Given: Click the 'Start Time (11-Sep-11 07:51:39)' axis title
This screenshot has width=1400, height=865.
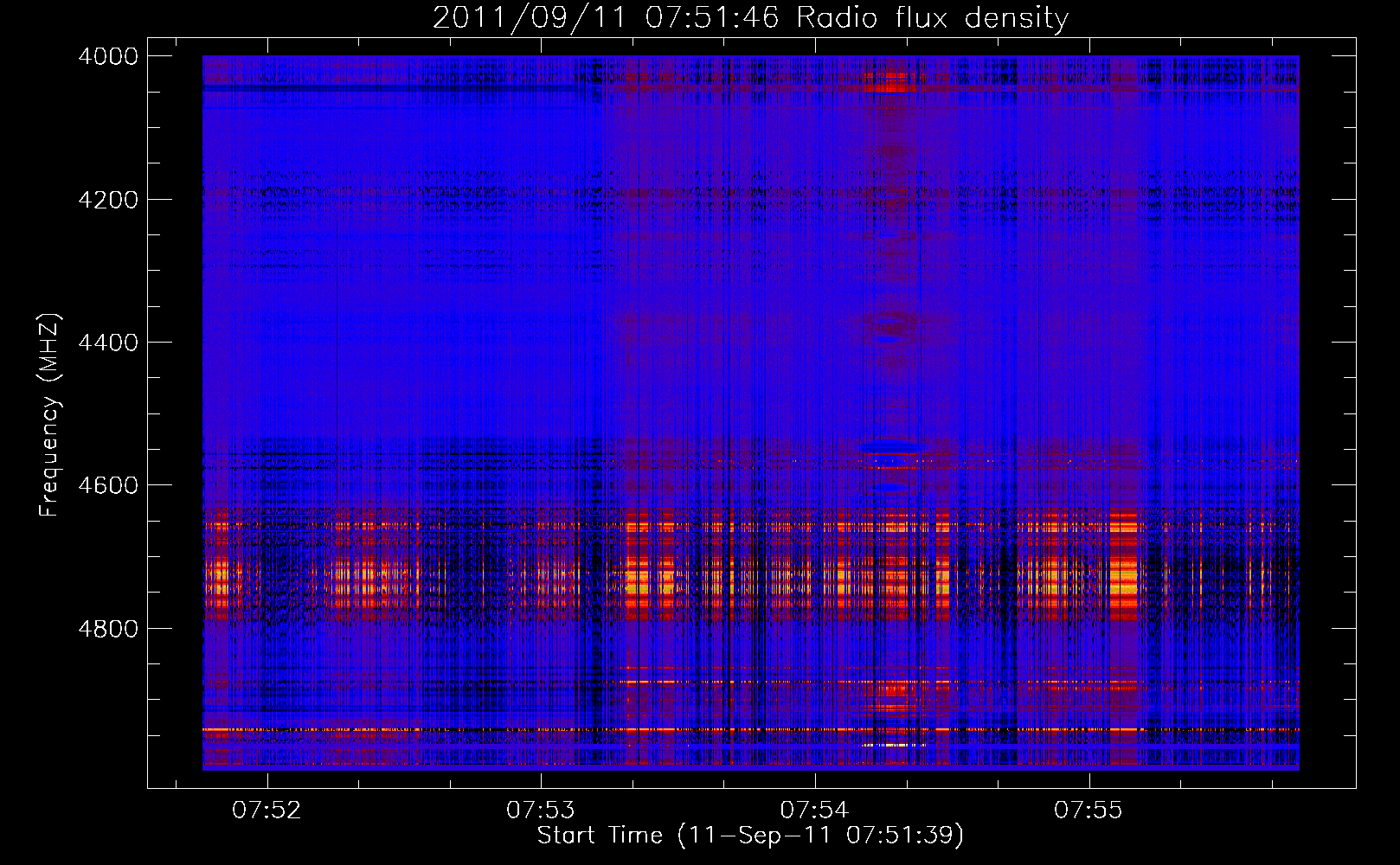Looking at the screenshot, I should click(x=750, y=836).
